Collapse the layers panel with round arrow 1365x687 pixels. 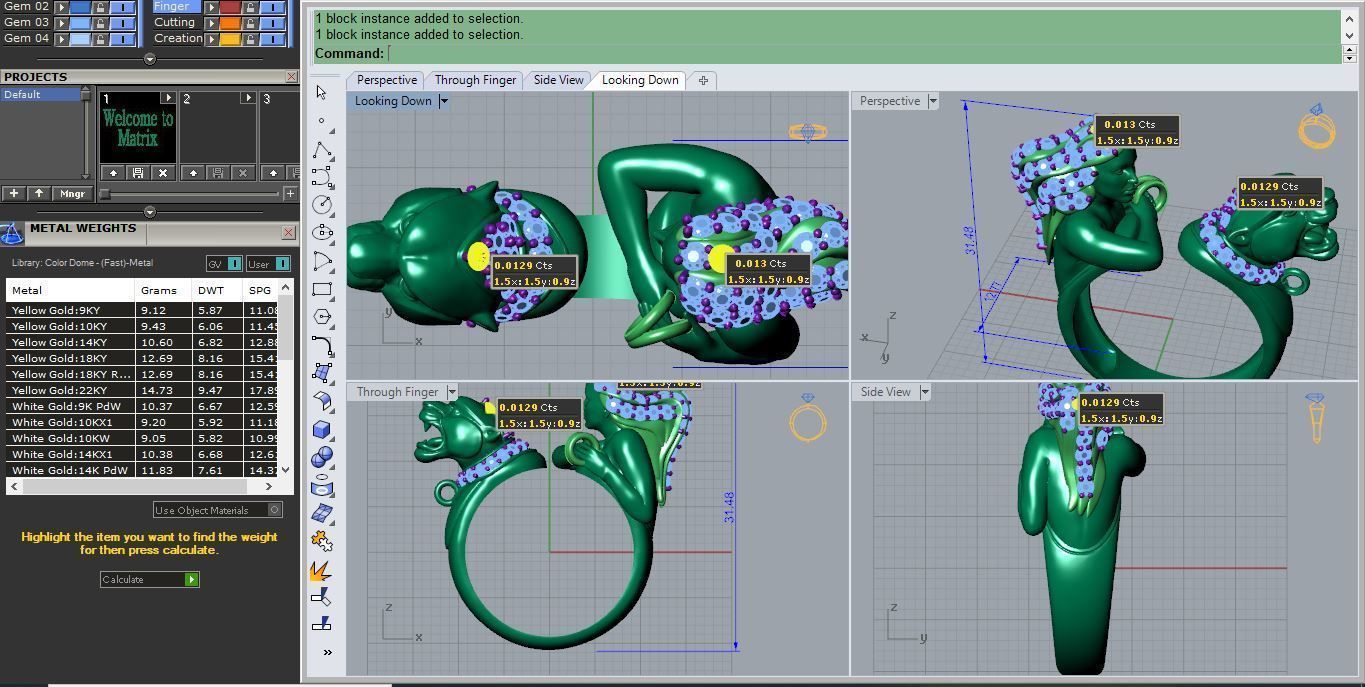coord(150,59)
